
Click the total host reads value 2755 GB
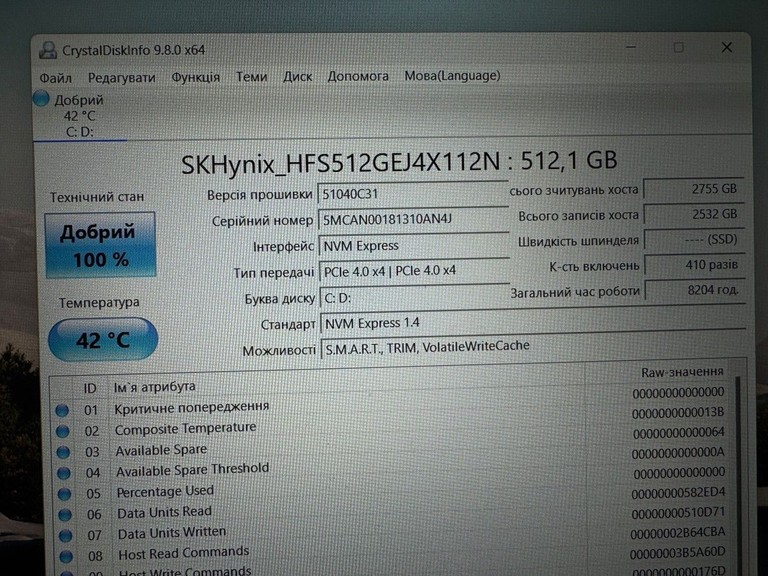point(693,189)
